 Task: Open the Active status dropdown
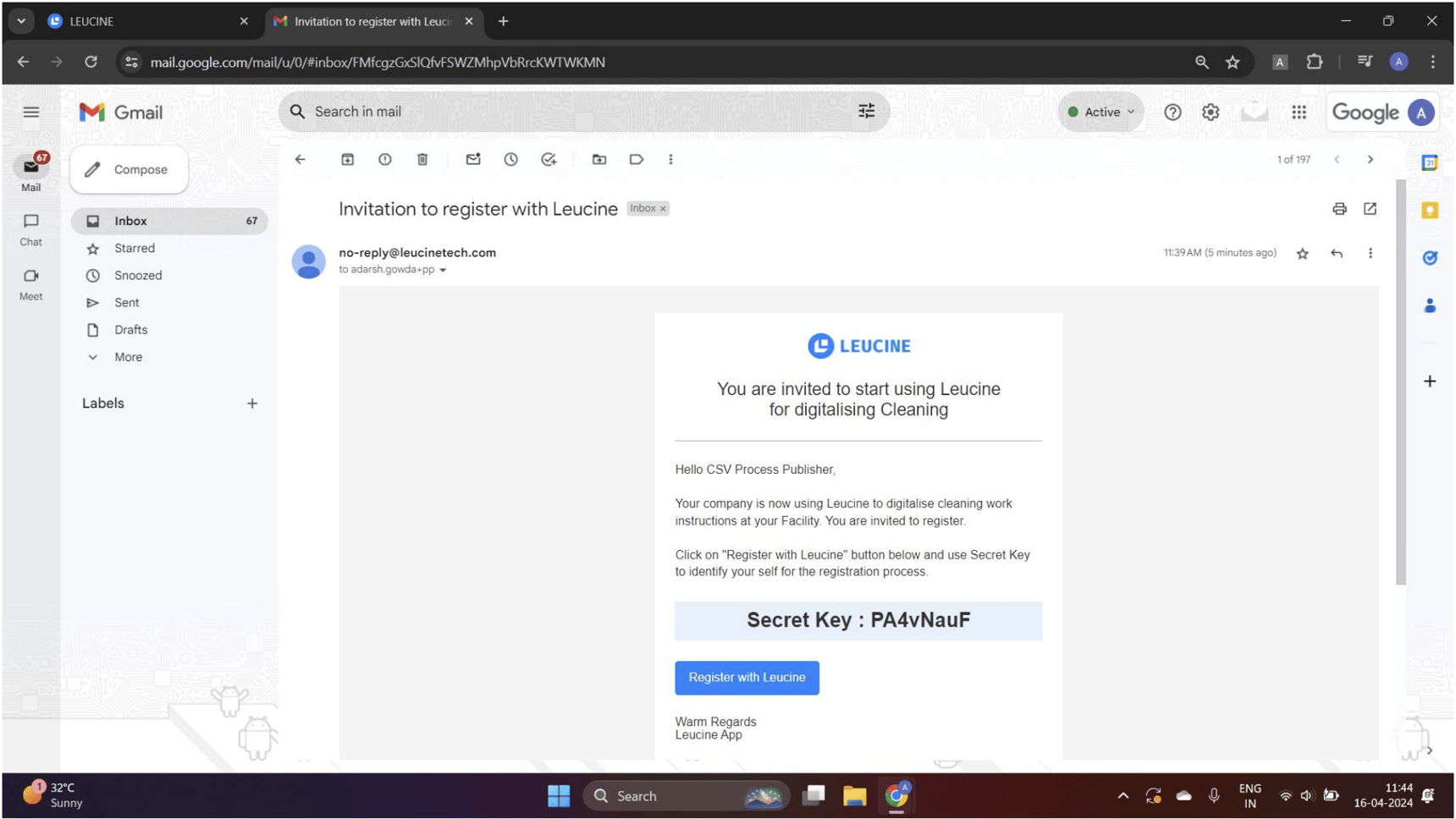pyautogui.click(x=1100, y=112)
